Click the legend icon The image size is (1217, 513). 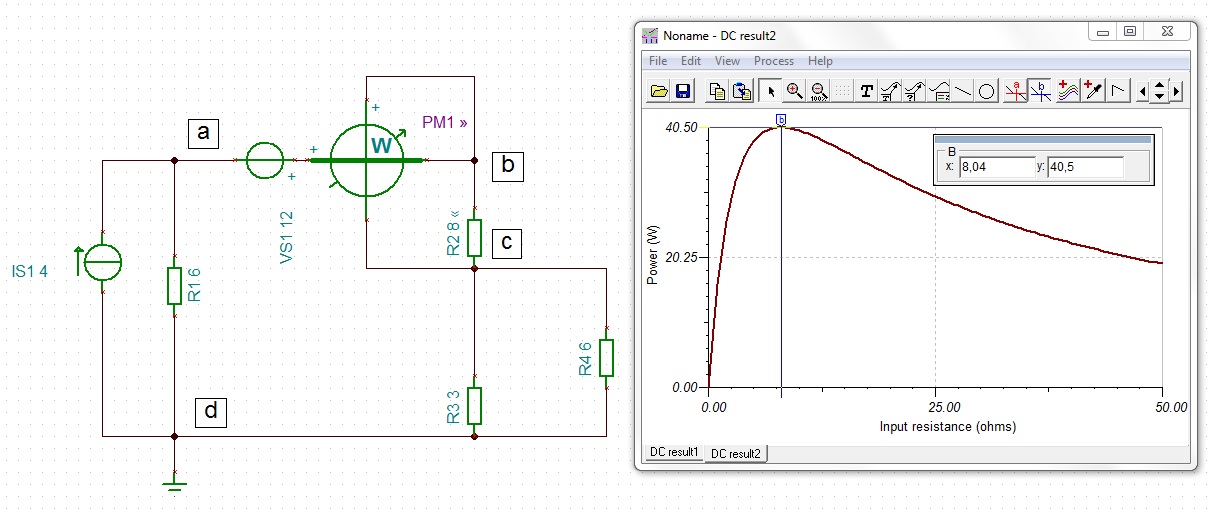coord(939,91)
